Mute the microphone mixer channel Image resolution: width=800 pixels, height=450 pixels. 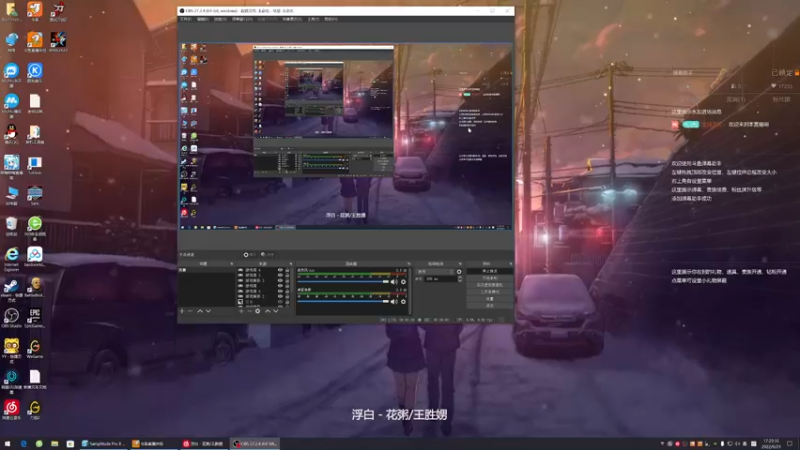pyautogui.click(x=394, y=282)
